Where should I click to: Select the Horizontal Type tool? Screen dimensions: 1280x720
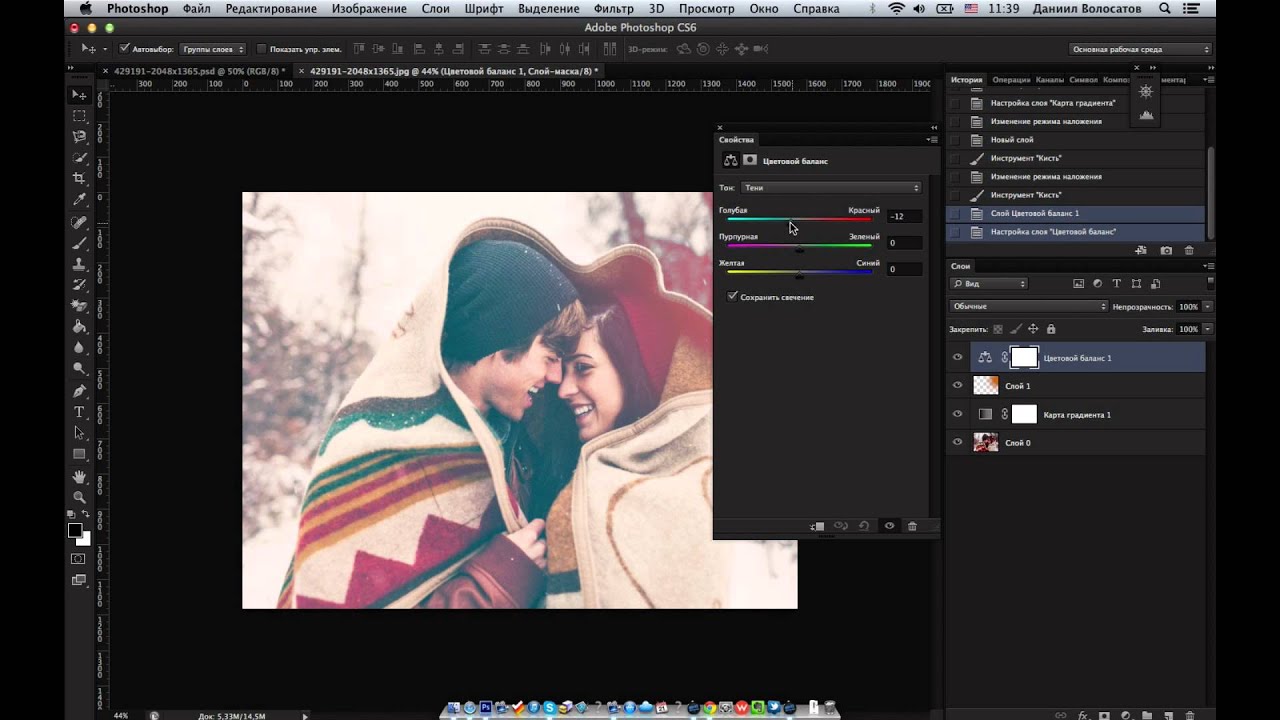(79, 412)
